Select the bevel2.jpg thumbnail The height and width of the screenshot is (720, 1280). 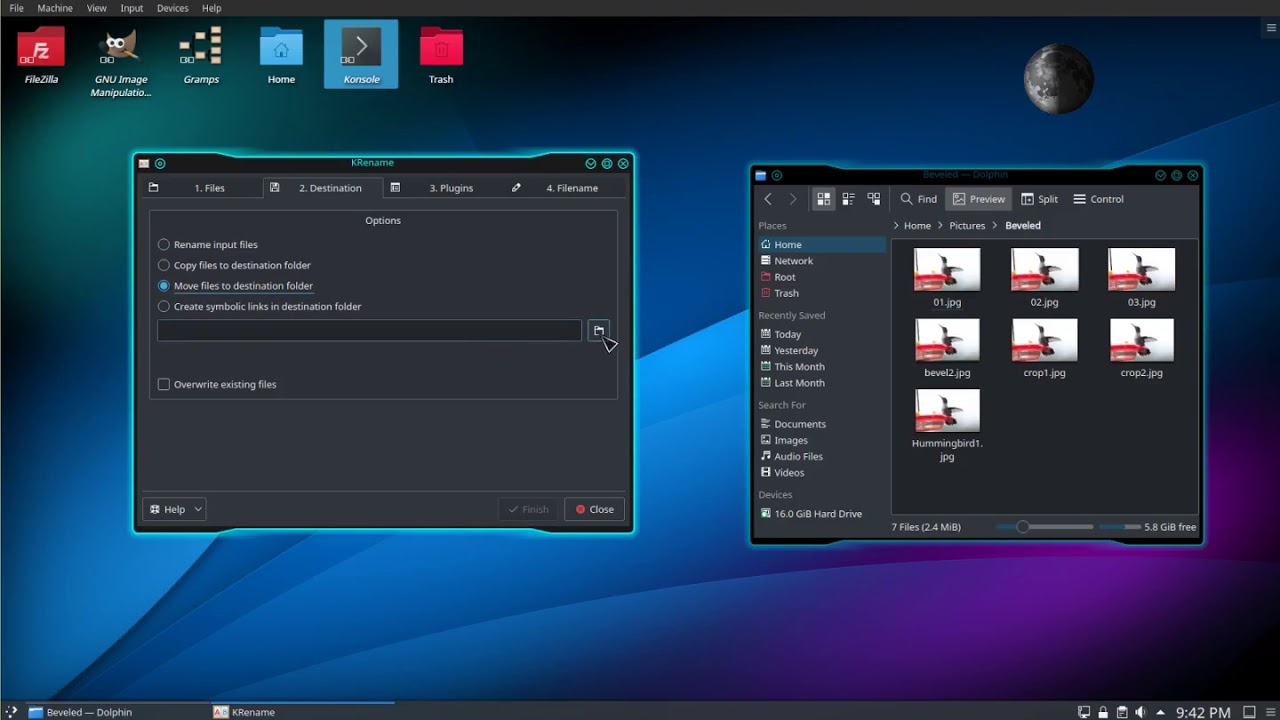point(947,341)
